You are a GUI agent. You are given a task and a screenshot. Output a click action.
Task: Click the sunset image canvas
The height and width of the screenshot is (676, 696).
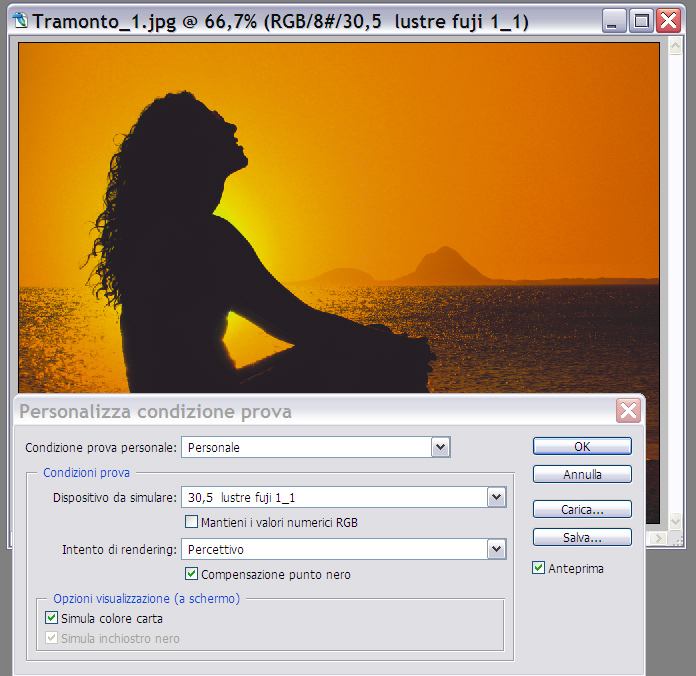coord(339,217)
